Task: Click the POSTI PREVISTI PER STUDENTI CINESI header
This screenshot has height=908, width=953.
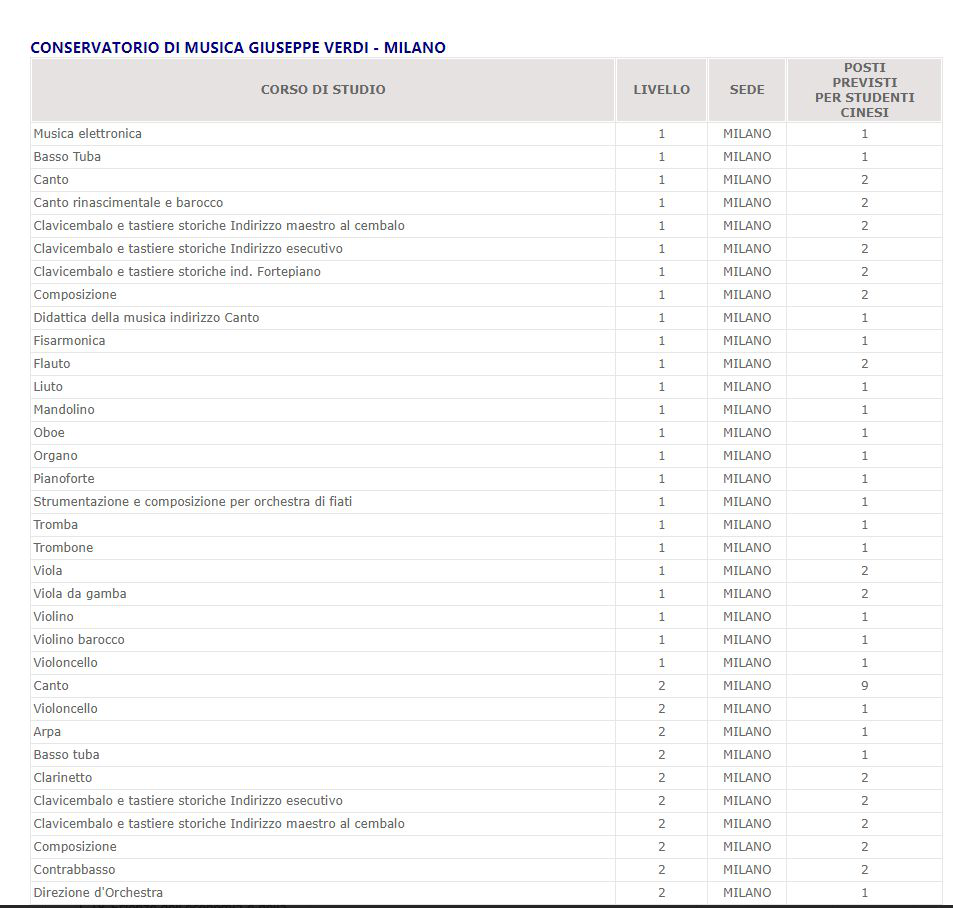Action: [864, 90]
